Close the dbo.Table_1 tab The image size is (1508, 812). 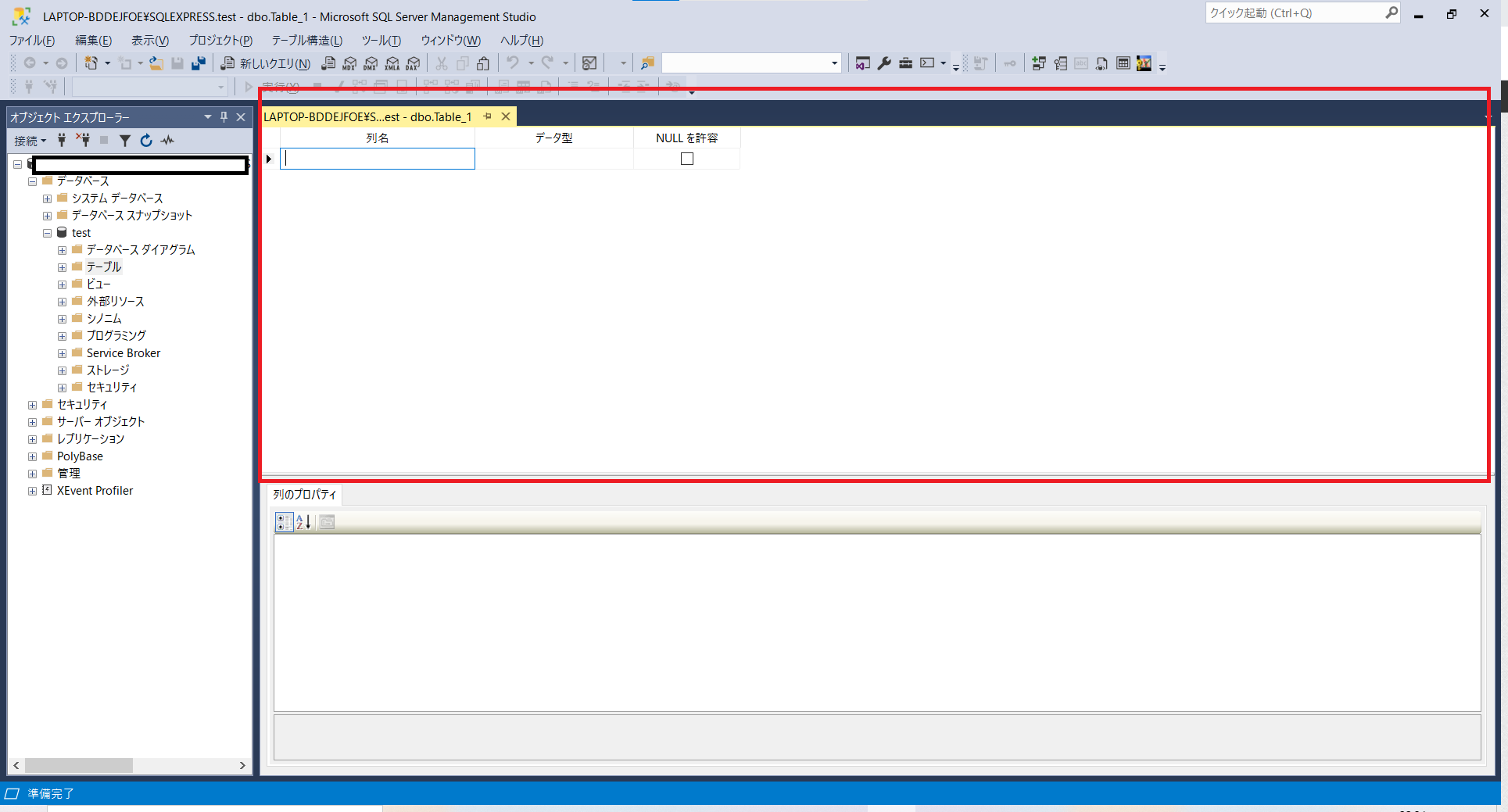click(x=506, y=116)
